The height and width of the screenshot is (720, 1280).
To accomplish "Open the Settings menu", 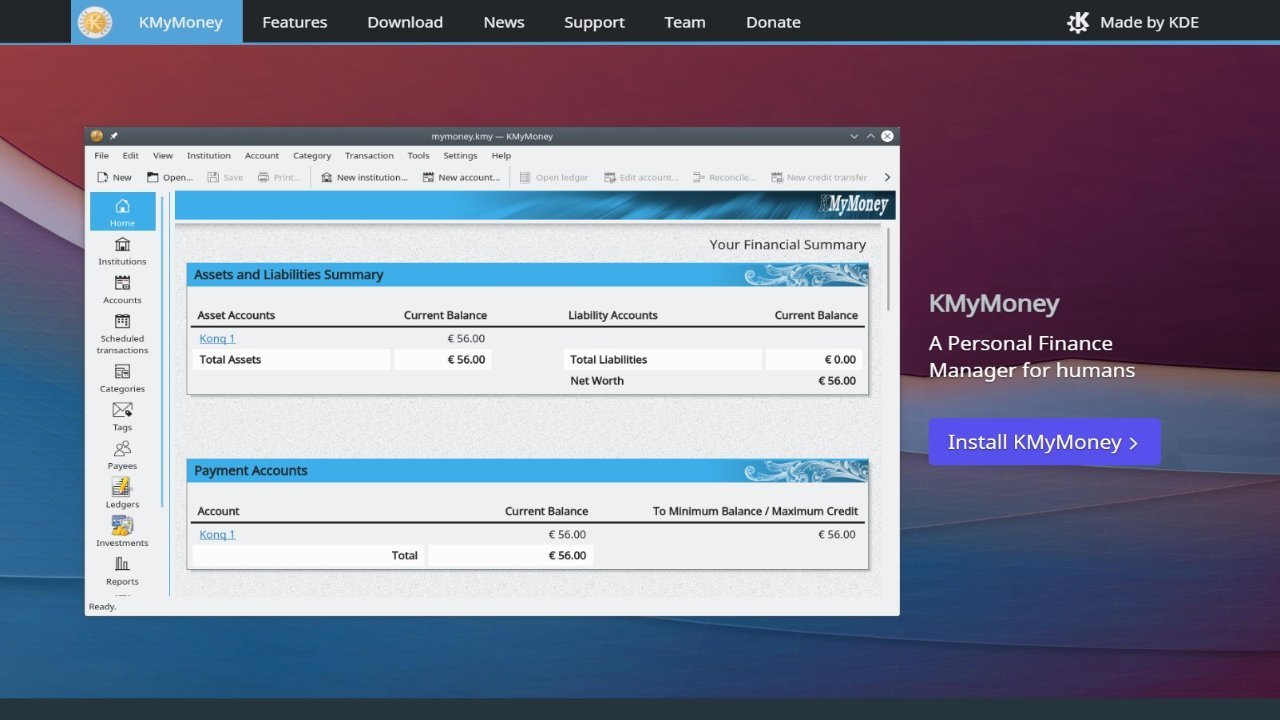I will coord(461,155).
